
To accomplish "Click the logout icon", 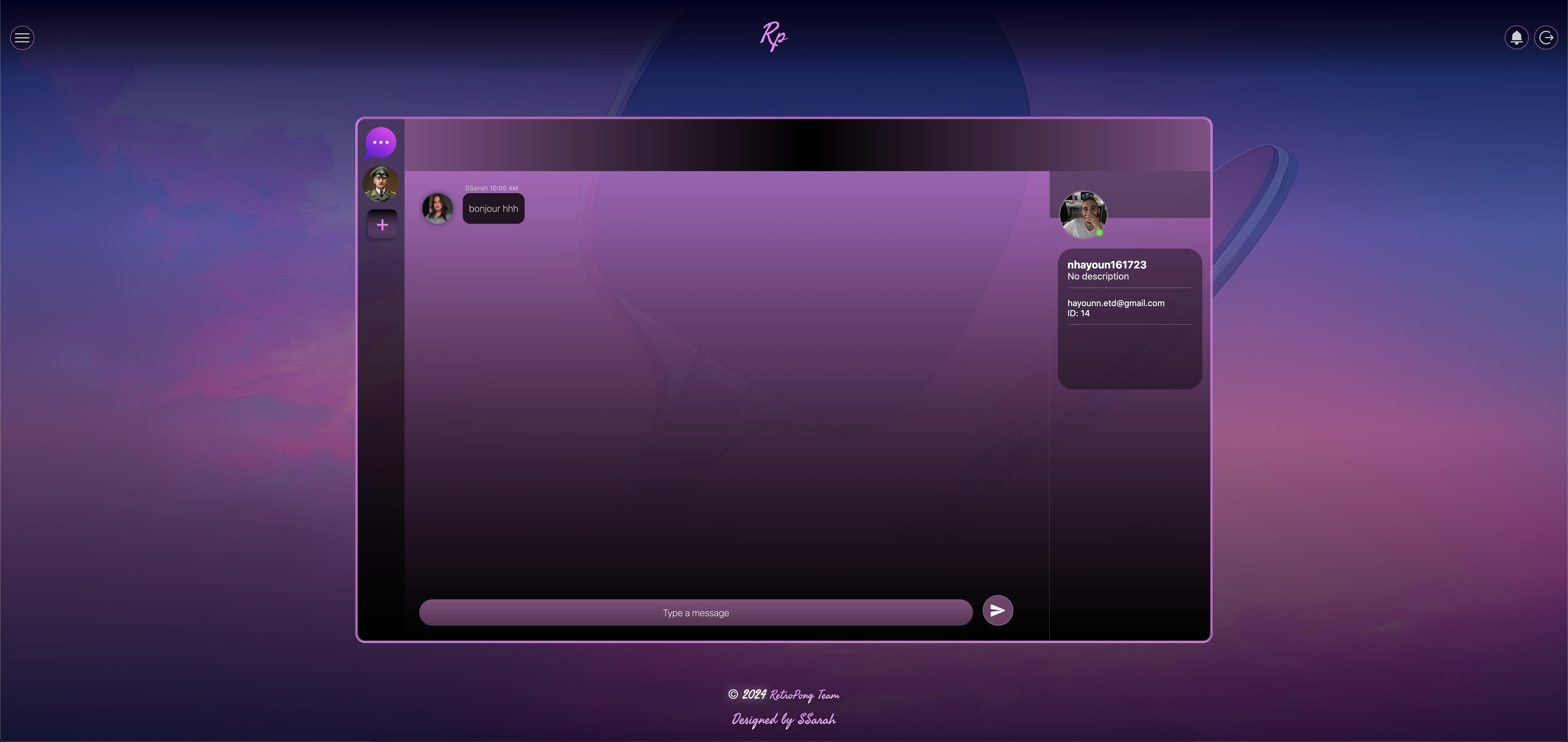I will 1545,38.
